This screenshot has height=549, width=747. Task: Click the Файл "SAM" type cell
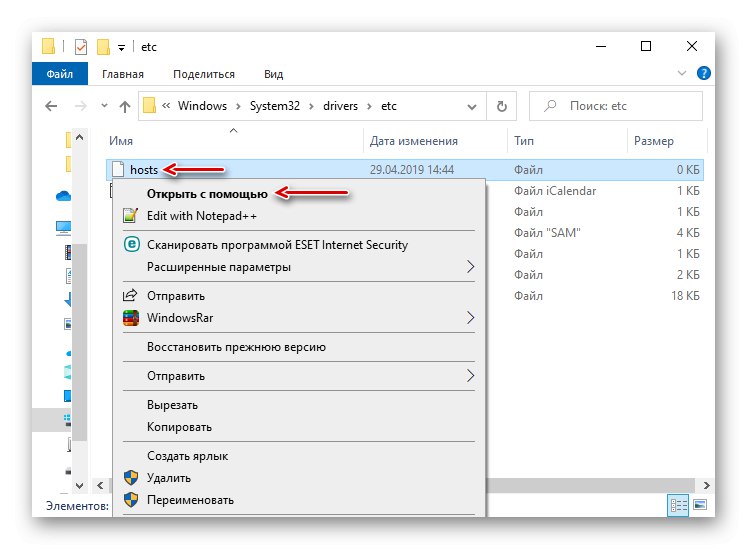(547, 233)
